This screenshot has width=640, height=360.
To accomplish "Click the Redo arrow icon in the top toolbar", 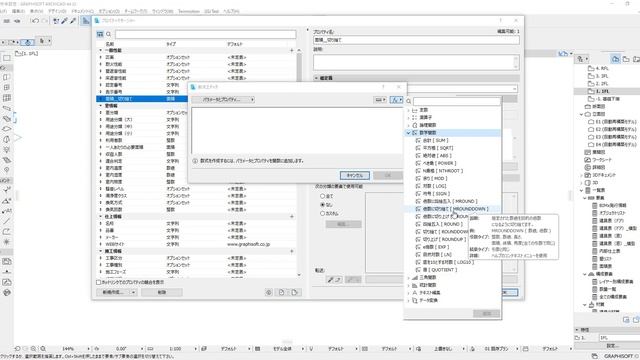I will coord(44,21).
